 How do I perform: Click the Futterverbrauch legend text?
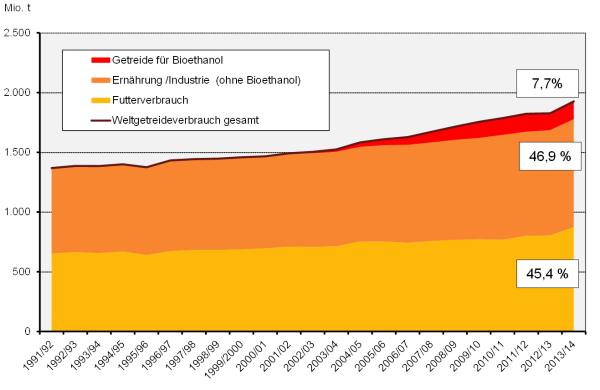[150, 100]
